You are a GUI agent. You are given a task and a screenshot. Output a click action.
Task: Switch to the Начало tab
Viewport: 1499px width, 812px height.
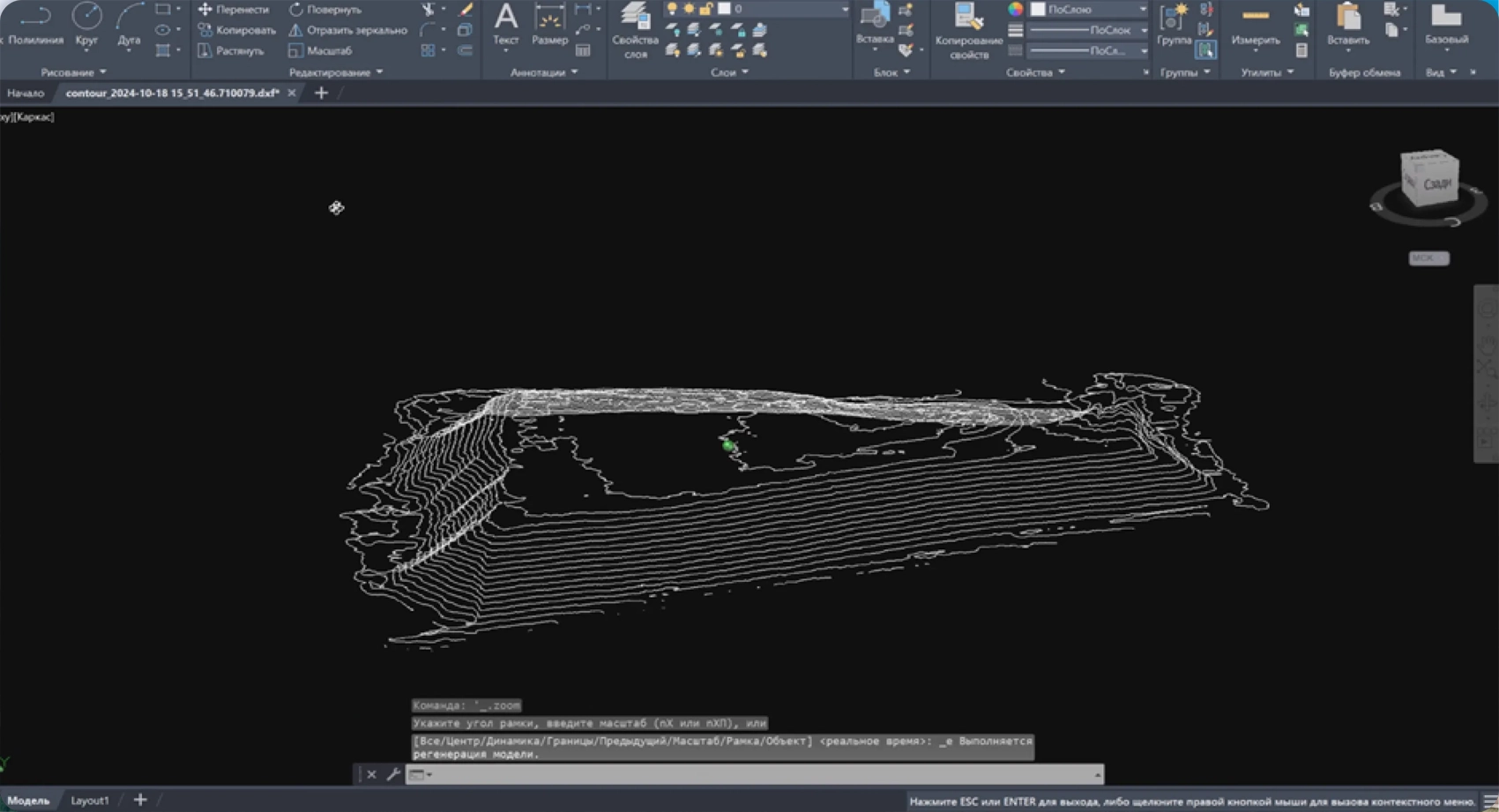coord(26,93)
